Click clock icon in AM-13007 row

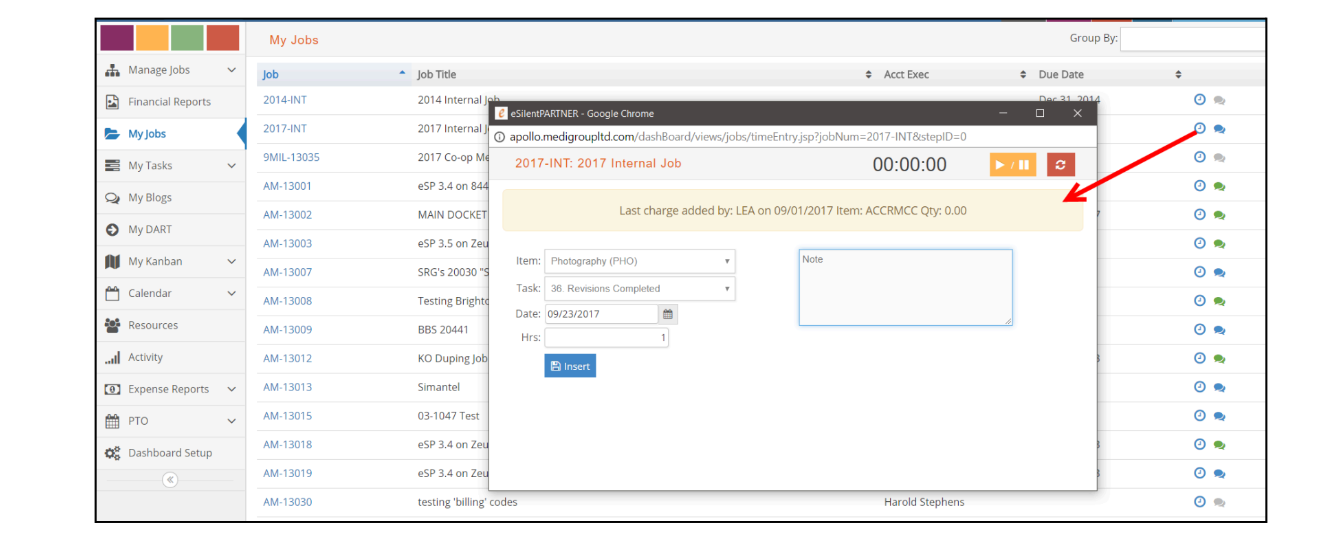tap(1200, 271)
